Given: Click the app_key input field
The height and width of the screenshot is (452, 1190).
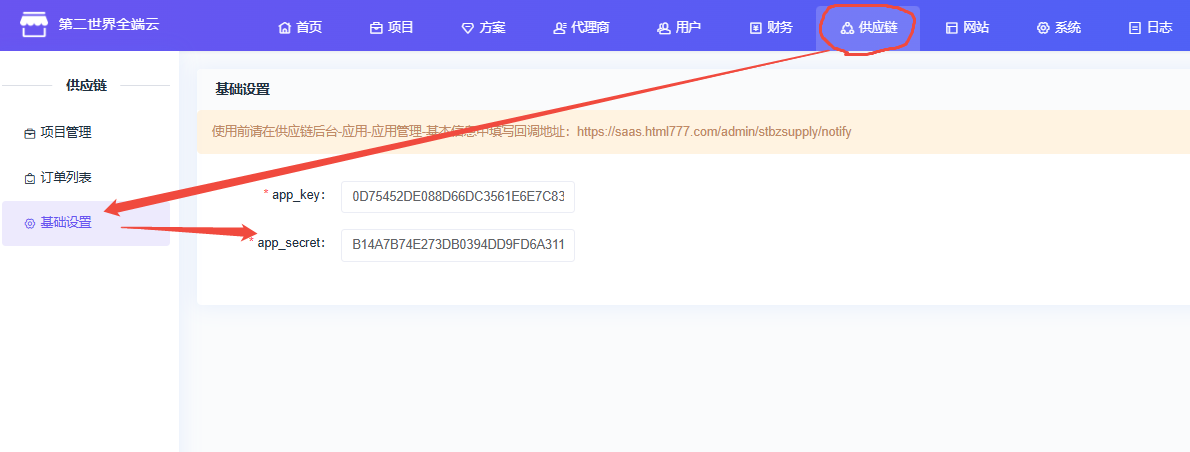Looking at the screenshot, I should tap(457, 197).
